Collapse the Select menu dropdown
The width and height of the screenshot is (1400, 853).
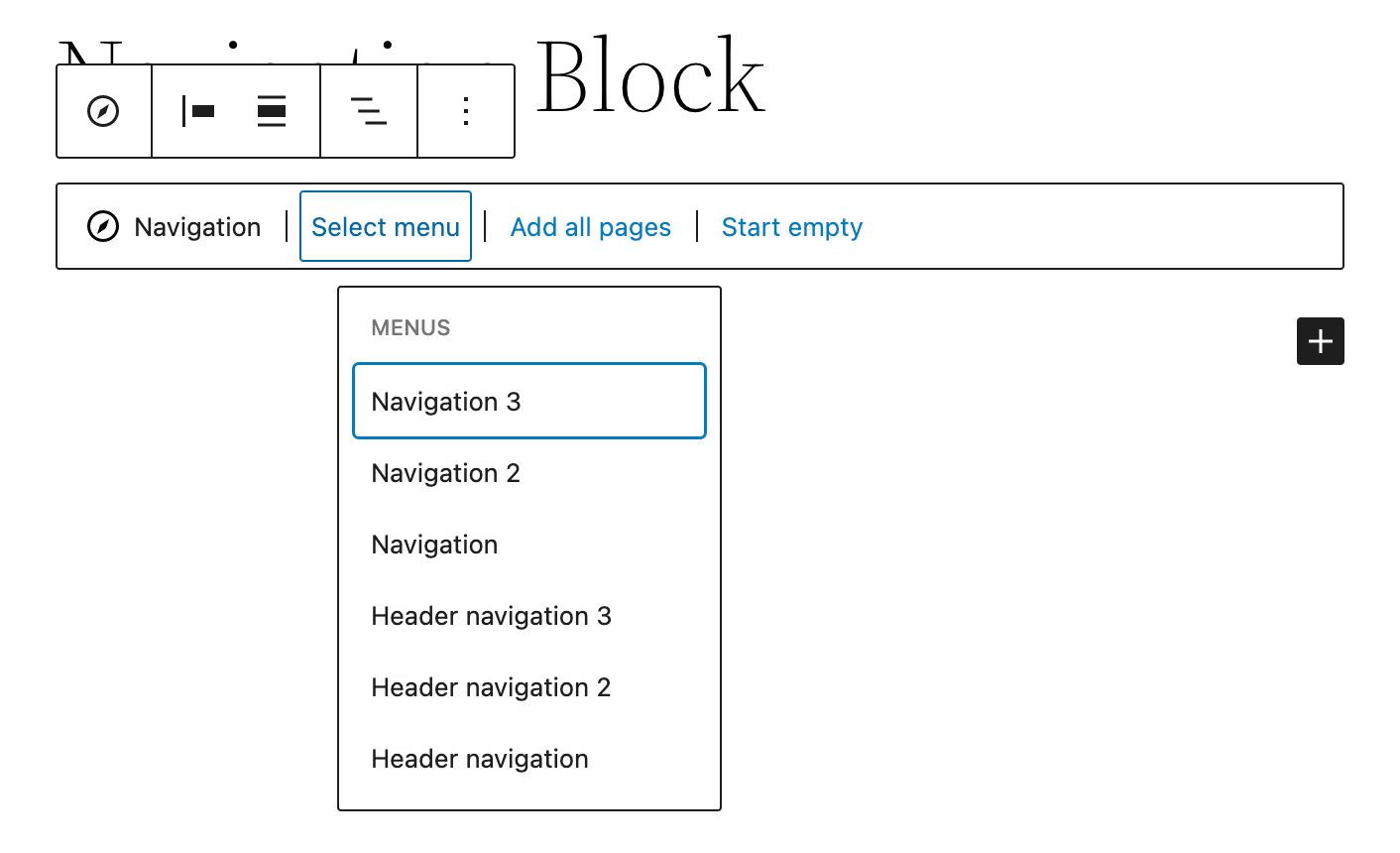(x=386, y=227)
